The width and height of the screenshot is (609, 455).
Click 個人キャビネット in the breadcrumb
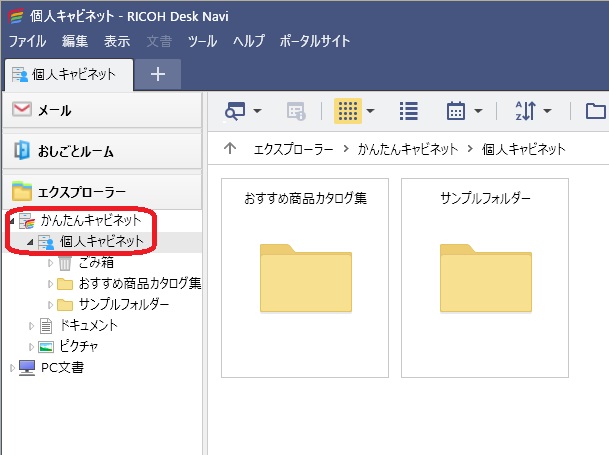tap(524, 149)
